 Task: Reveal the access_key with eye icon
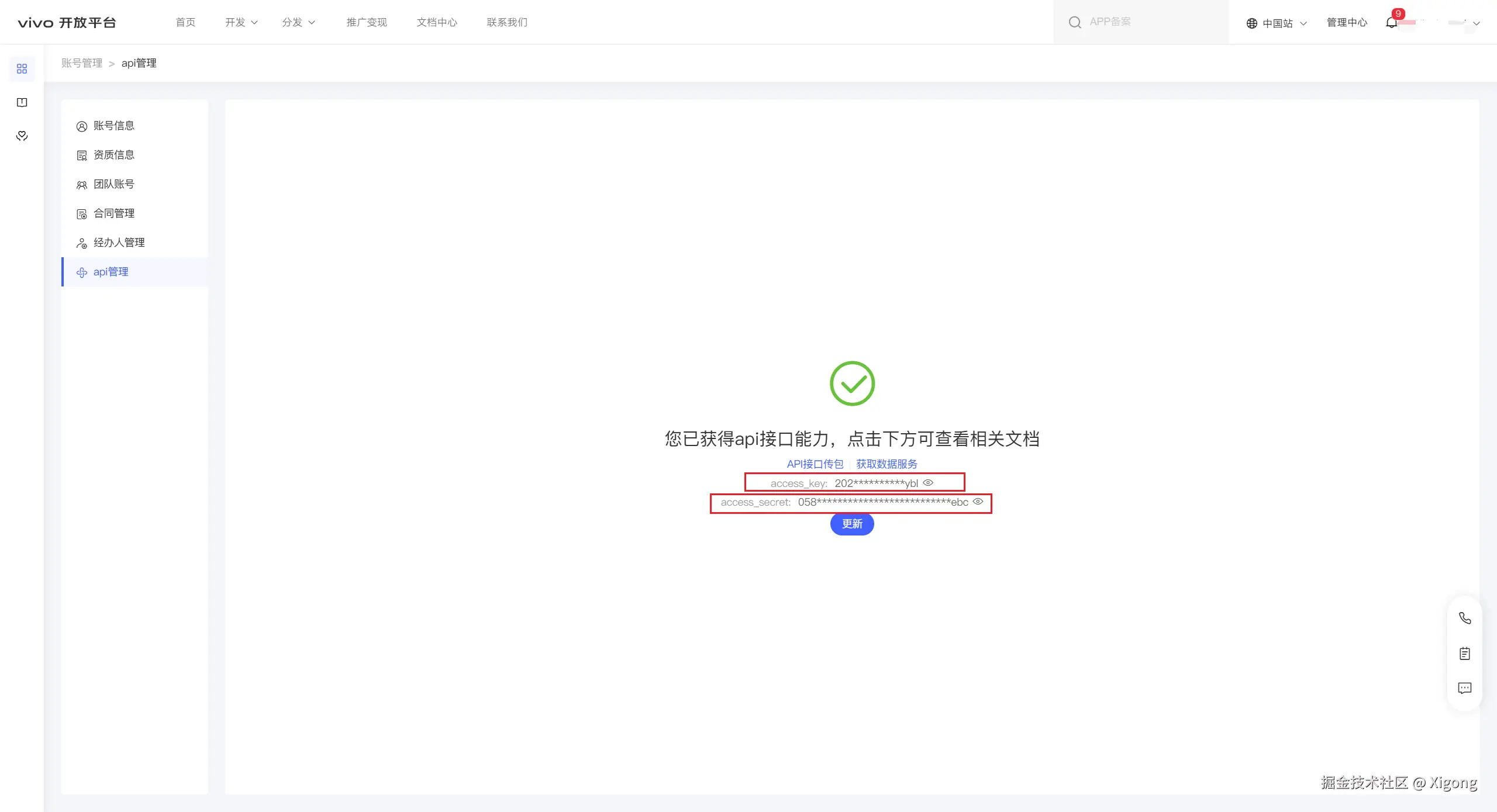[928, 483]
